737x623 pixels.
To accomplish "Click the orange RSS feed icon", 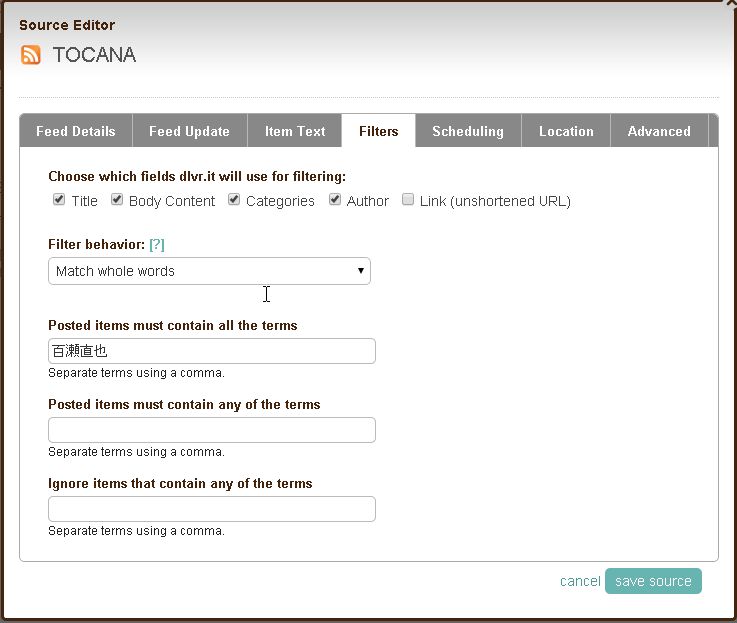I will pos(31,55).
